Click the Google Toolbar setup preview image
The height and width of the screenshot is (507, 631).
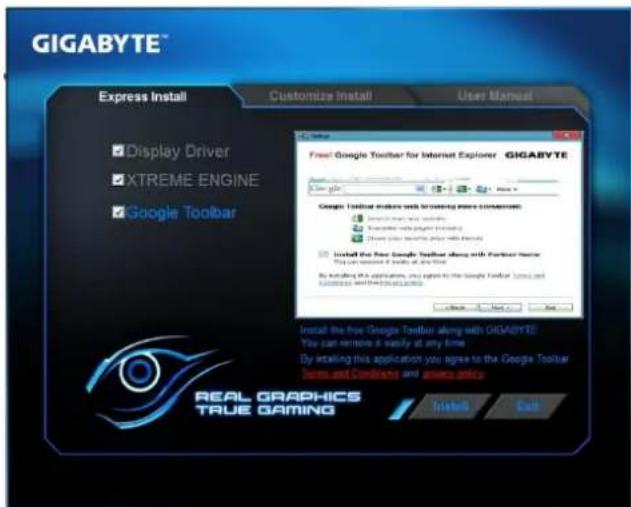(439, 224)
